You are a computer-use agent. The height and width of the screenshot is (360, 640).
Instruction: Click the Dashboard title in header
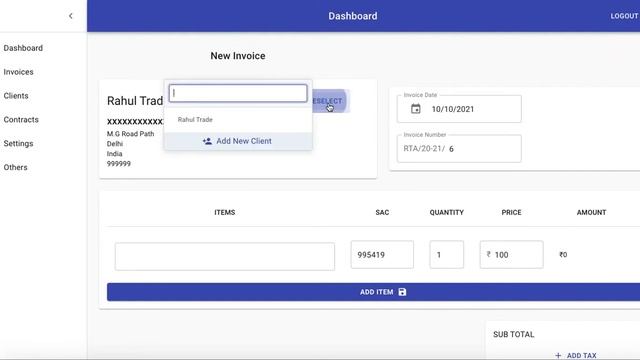(353, 16)
